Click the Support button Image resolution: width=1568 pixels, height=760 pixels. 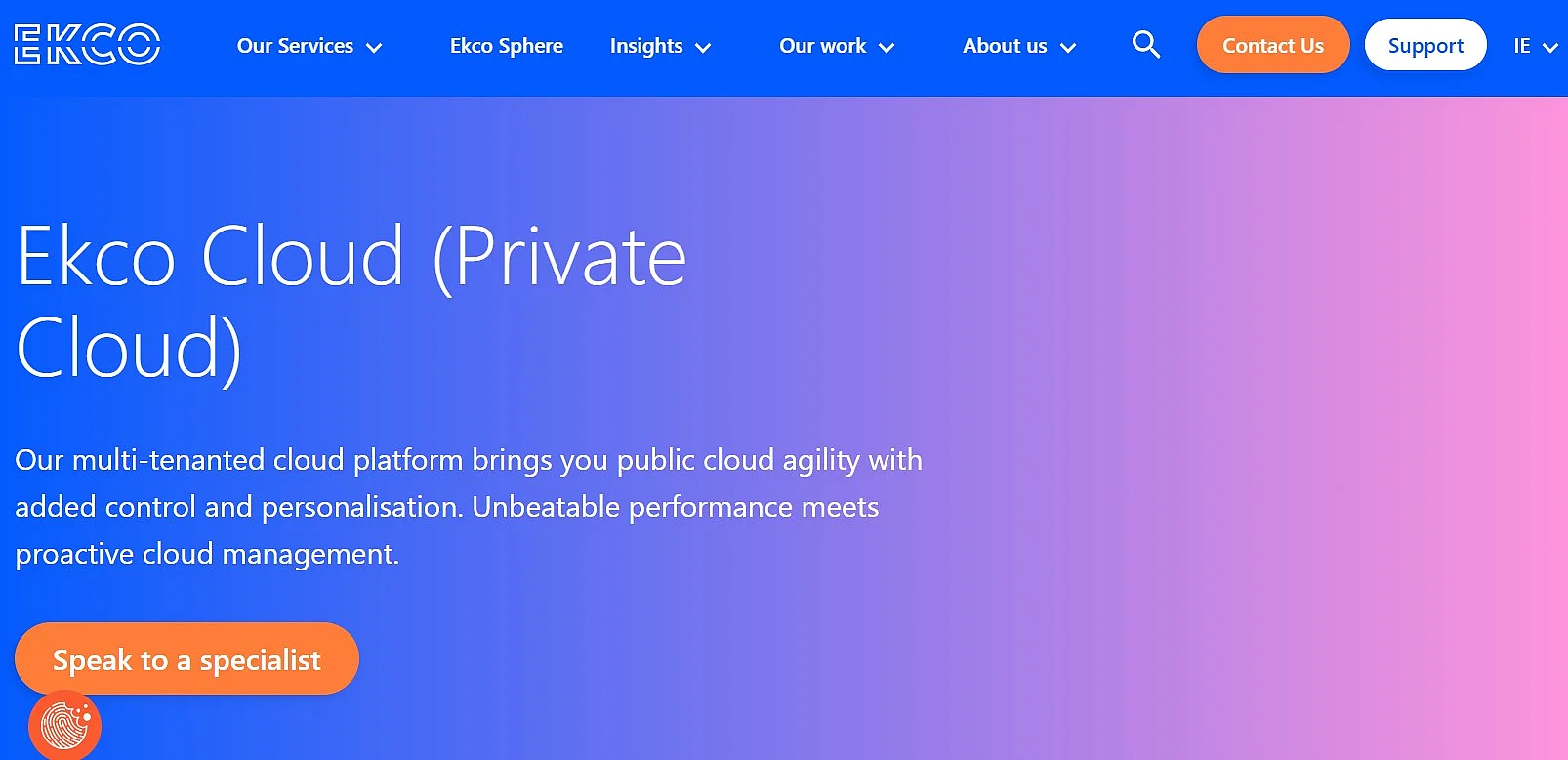coord(1425,45)
